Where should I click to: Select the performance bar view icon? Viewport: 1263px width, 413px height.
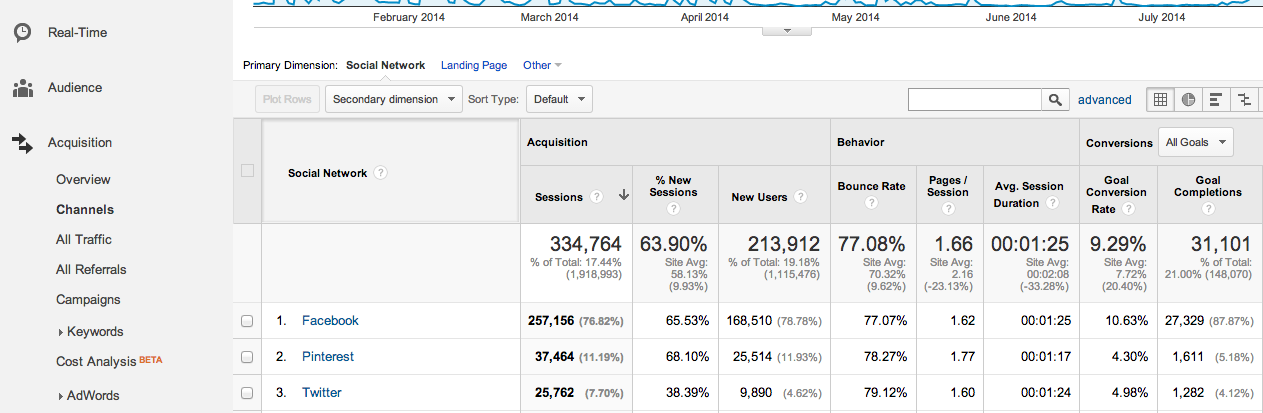click(1216, 100)
